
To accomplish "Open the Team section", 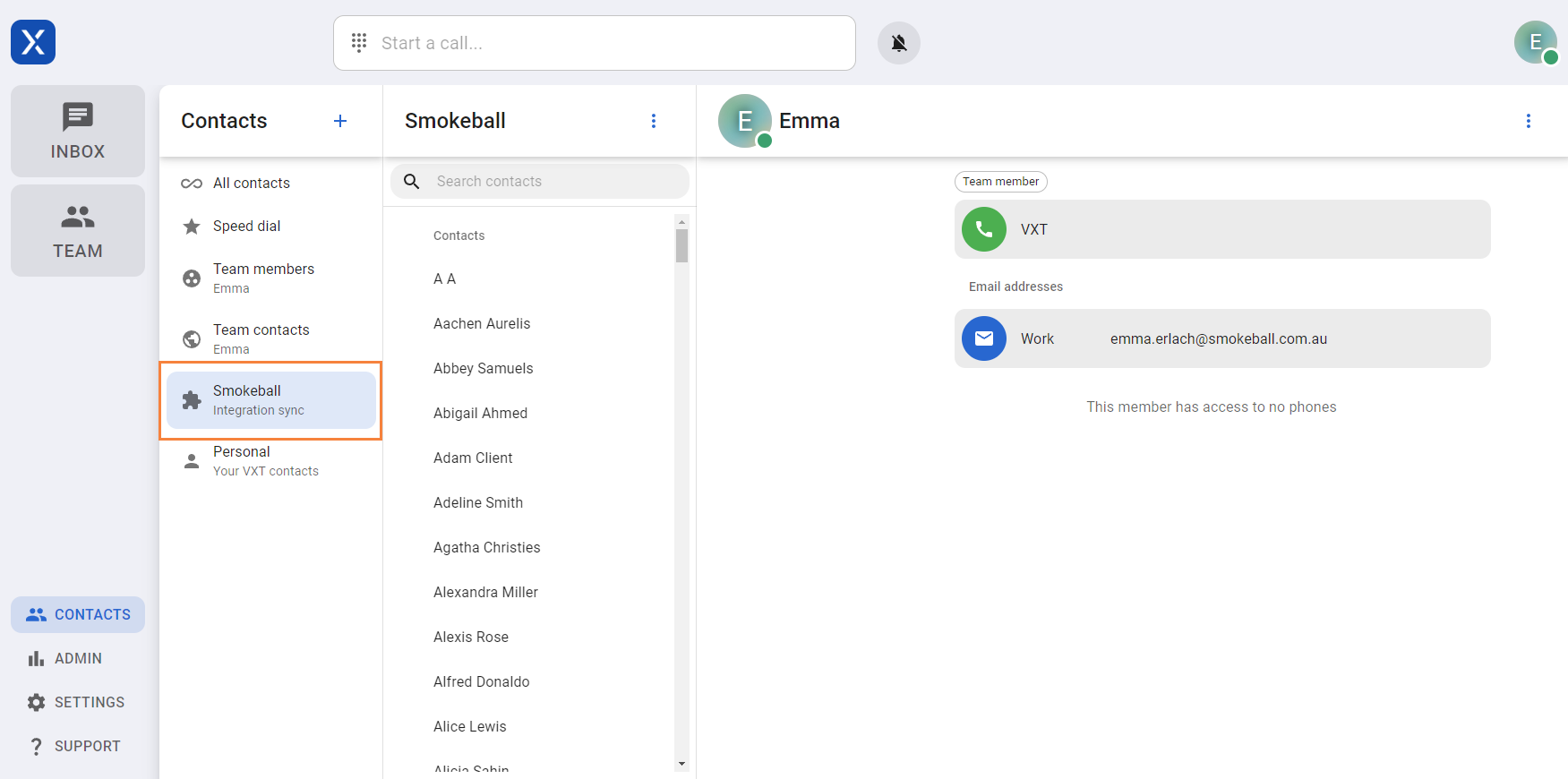I will coord(78,230).
